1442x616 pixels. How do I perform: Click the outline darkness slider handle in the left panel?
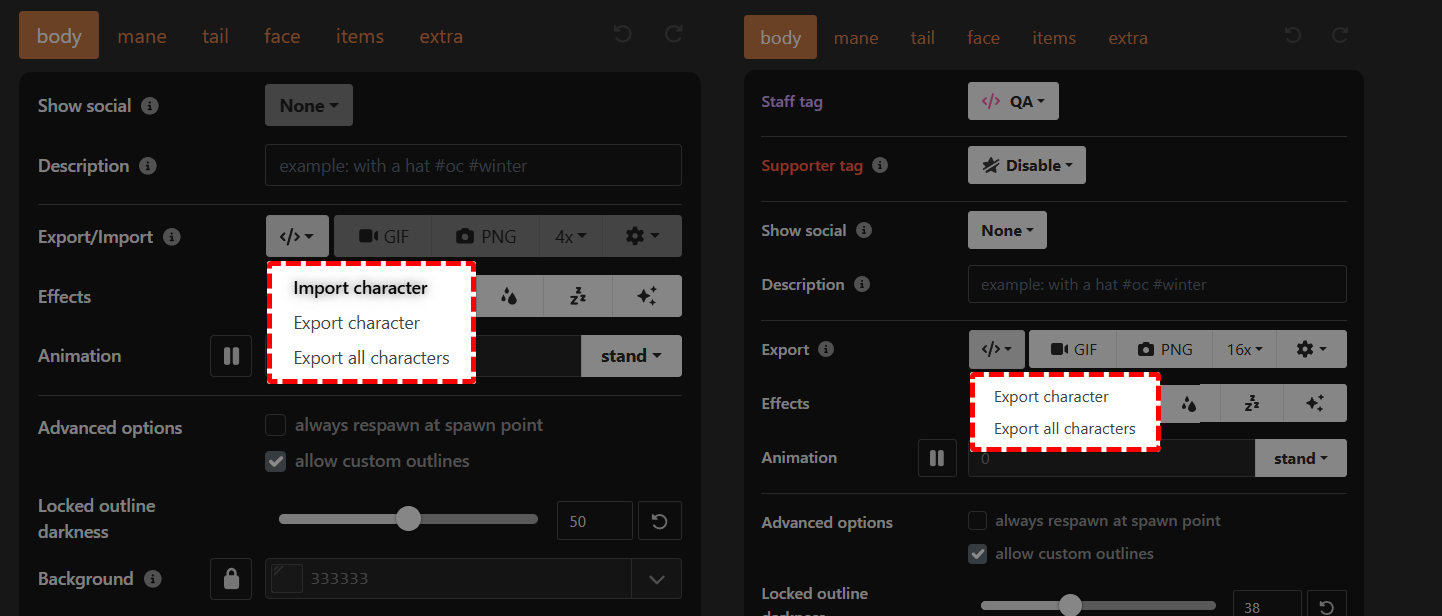[408, 519]
